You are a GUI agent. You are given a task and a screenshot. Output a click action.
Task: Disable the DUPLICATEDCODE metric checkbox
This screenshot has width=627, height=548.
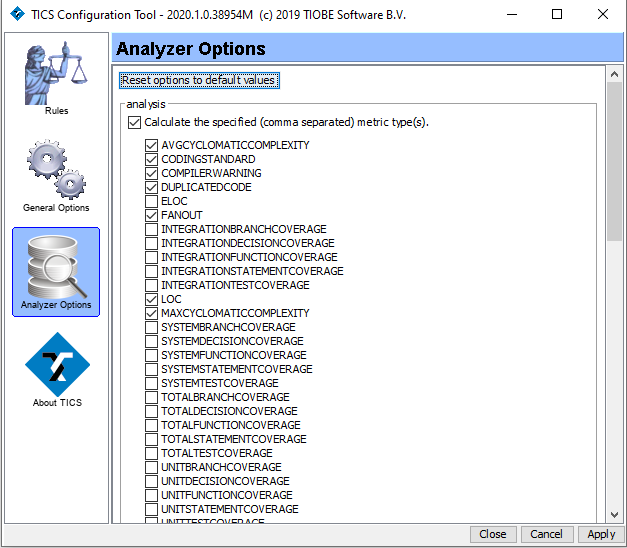click(152, 188)
